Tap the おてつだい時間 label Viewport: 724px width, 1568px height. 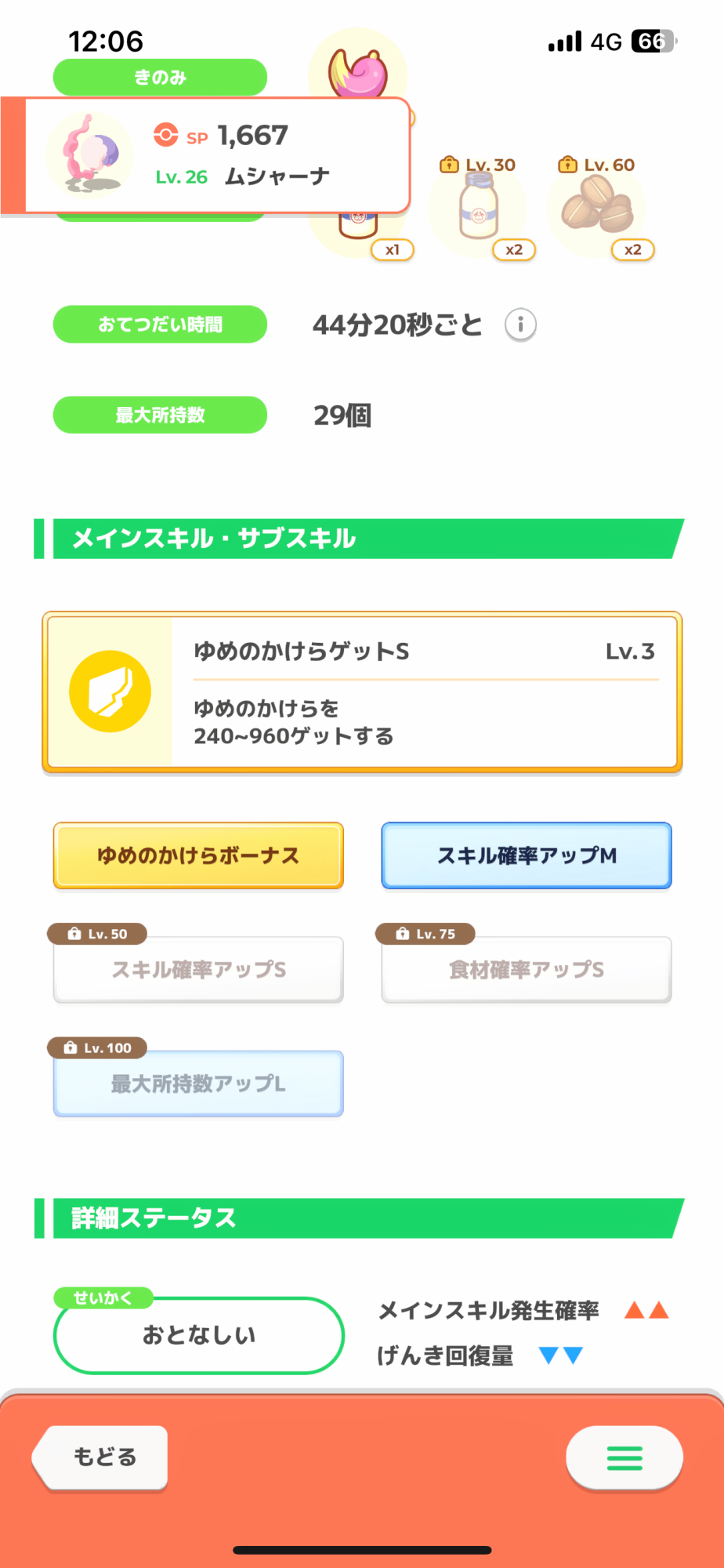(160, 325)
